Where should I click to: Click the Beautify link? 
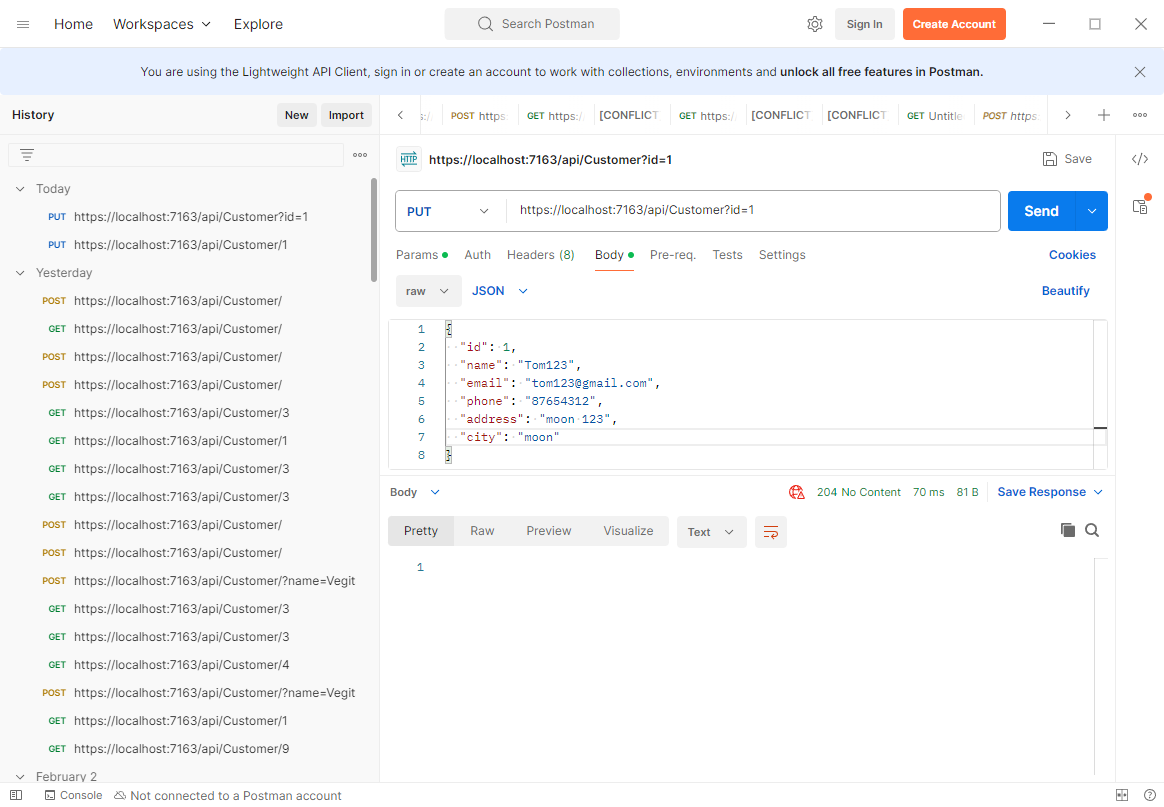[x=1065, y=291]
